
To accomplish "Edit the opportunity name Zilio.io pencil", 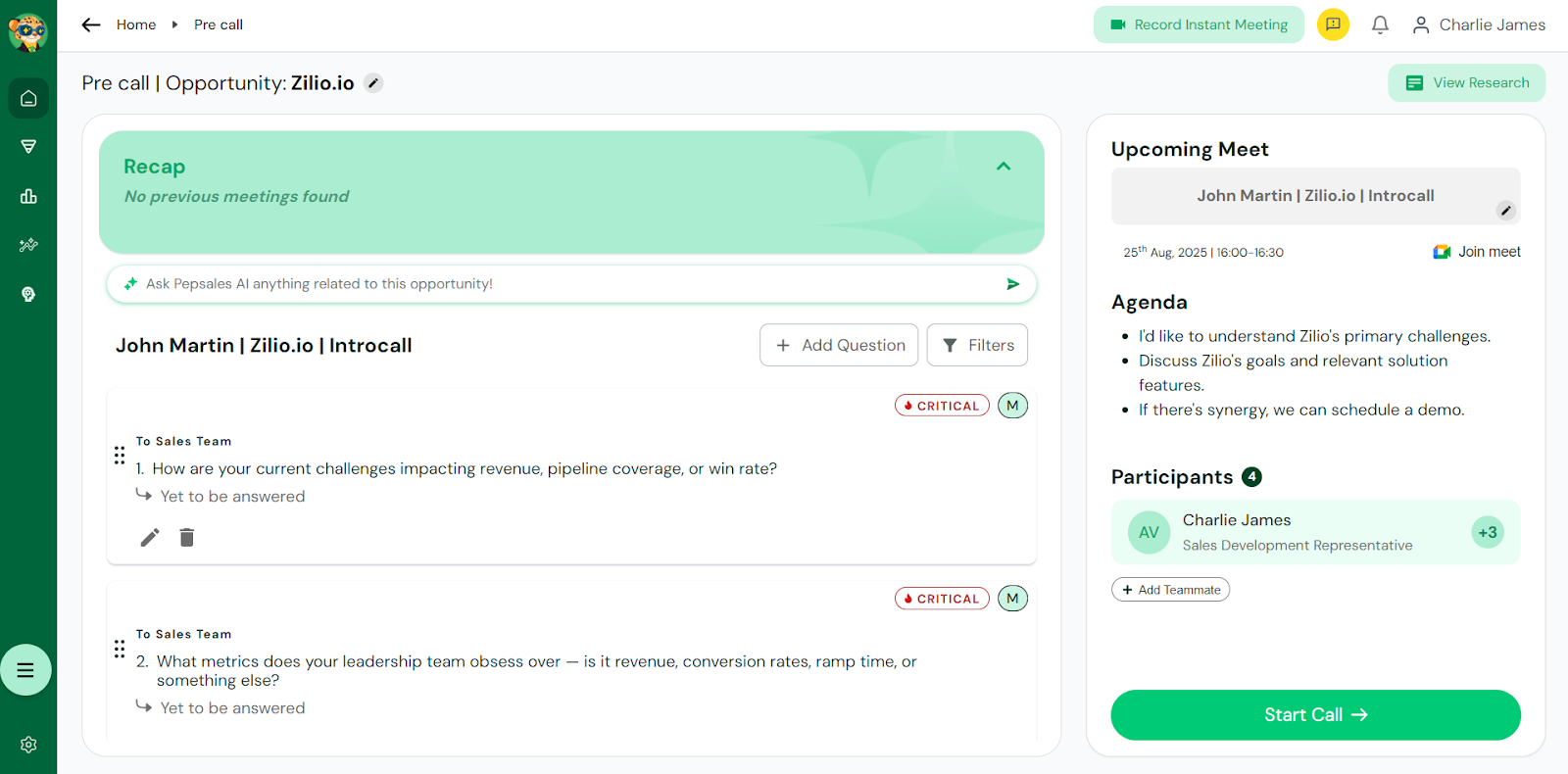I will [373, 83].
